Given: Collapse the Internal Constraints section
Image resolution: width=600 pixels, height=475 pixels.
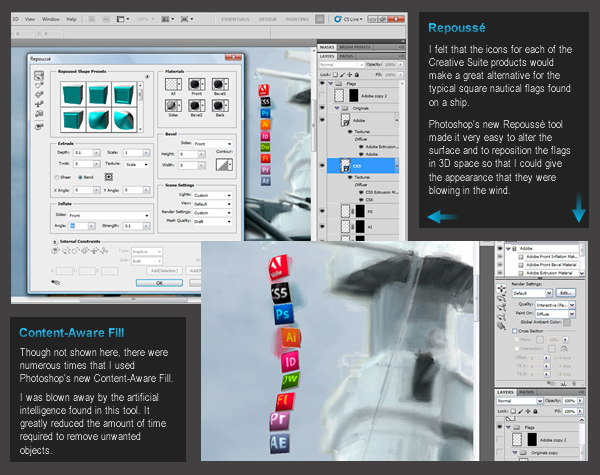Looking at the screenshot, I should [54, 242].
